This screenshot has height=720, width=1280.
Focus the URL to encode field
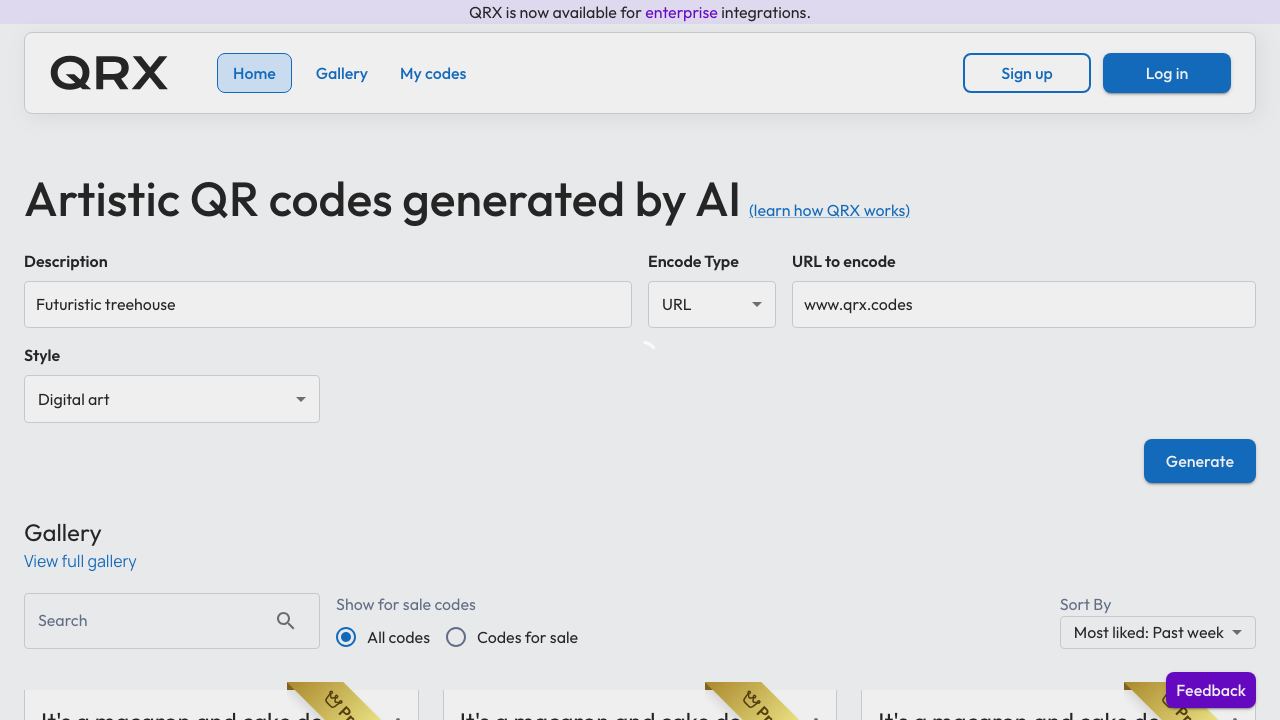1024,304
